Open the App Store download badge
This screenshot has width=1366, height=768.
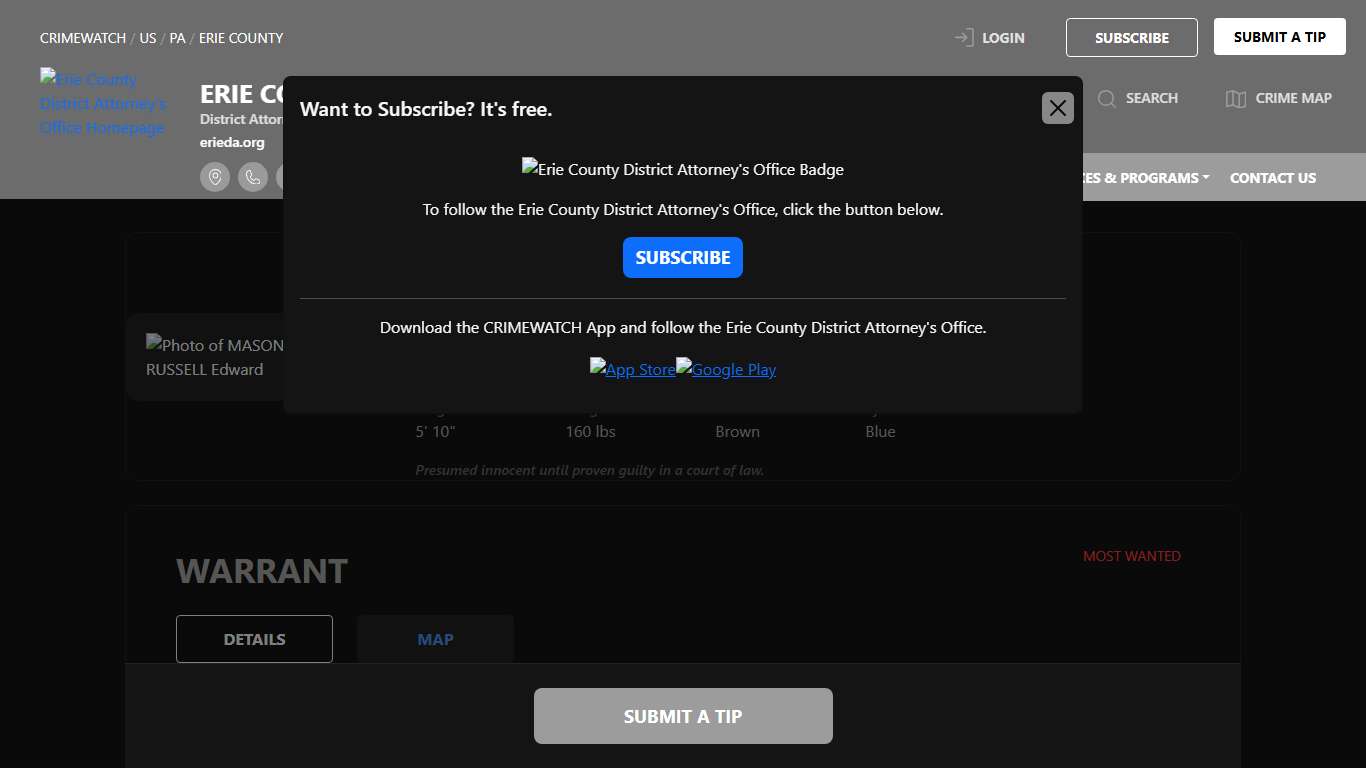[x=632, y=369]
